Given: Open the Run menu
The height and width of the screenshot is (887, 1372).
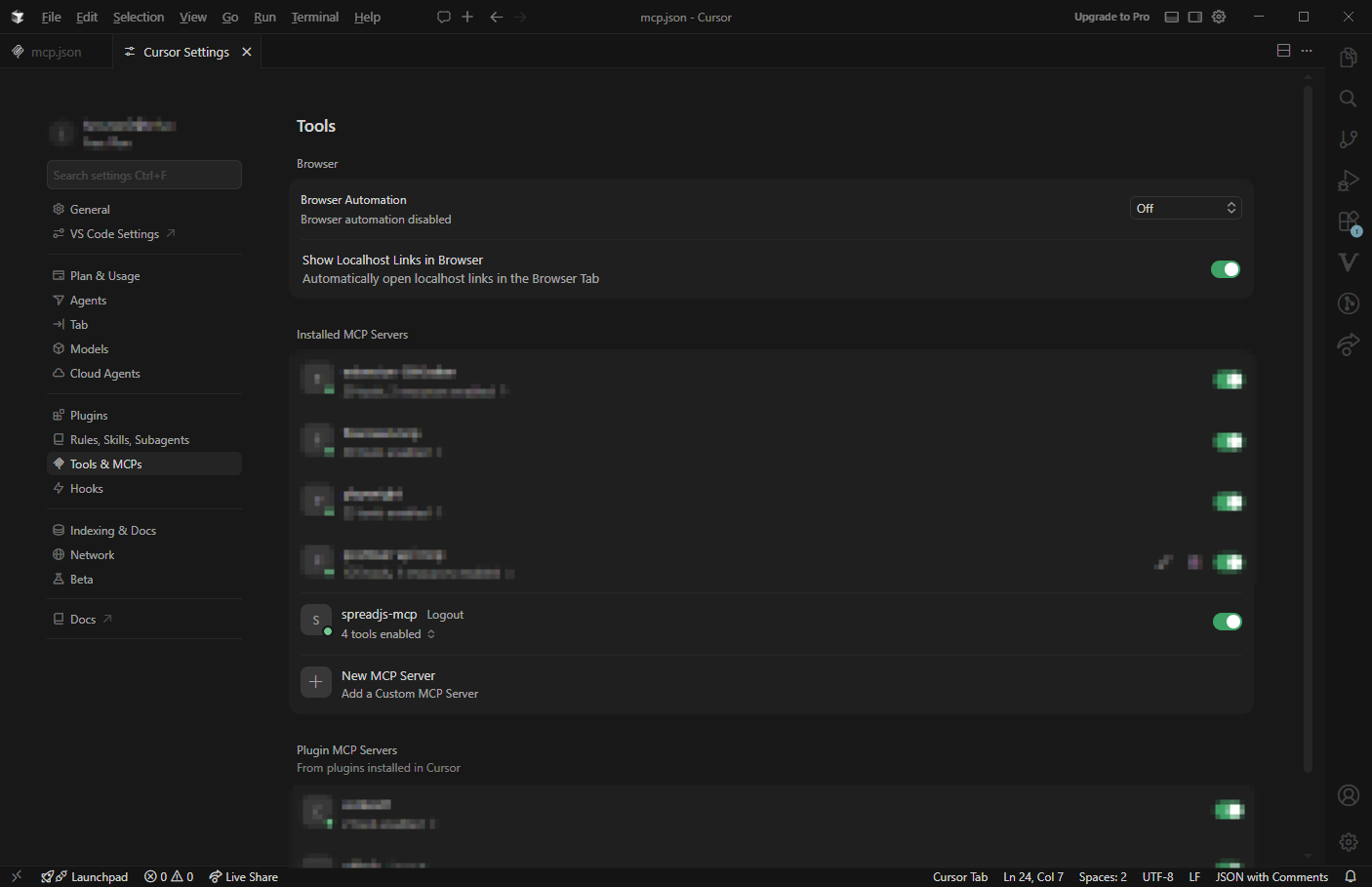Looking at the screenshot, I should (264, 17).
